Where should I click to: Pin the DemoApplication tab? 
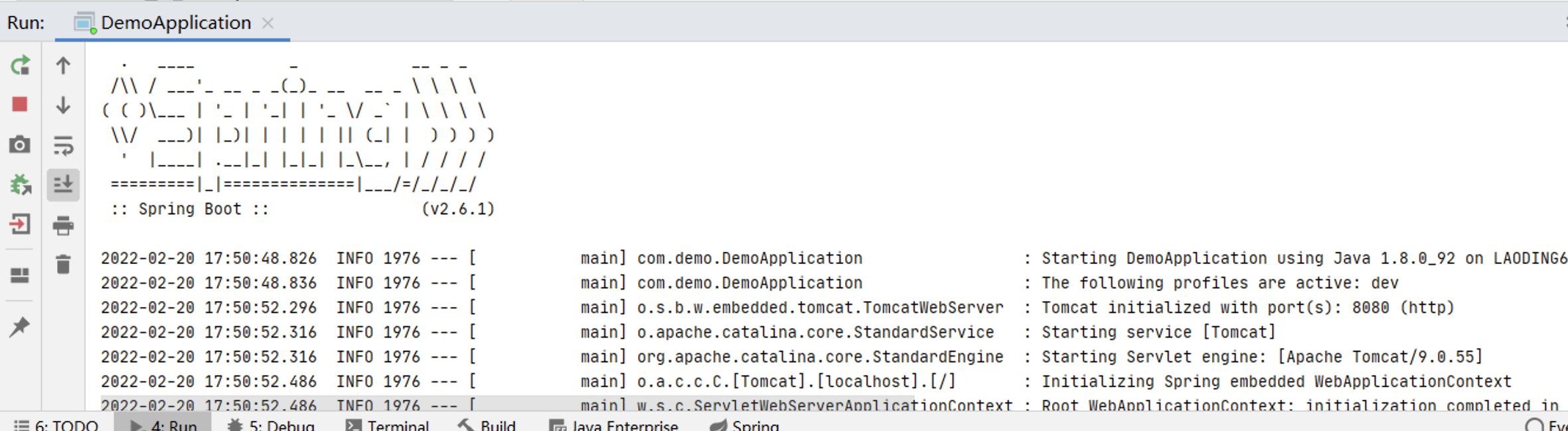point(21,325)
